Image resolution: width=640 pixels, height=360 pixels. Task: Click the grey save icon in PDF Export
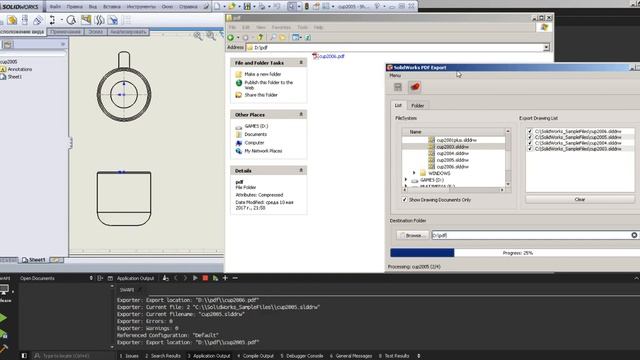point(398,87)
